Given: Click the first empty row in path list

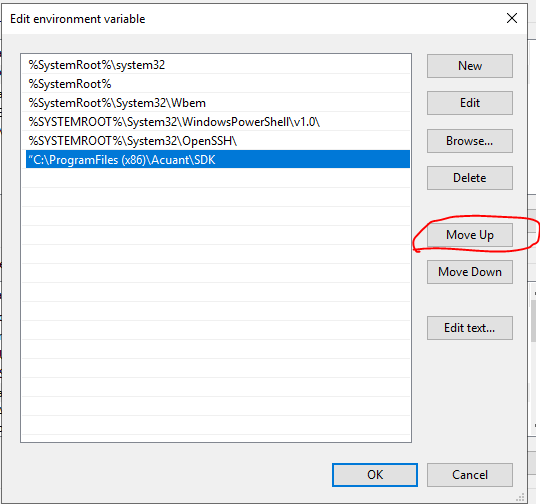Looking at the screenshot, I should 218,178.
